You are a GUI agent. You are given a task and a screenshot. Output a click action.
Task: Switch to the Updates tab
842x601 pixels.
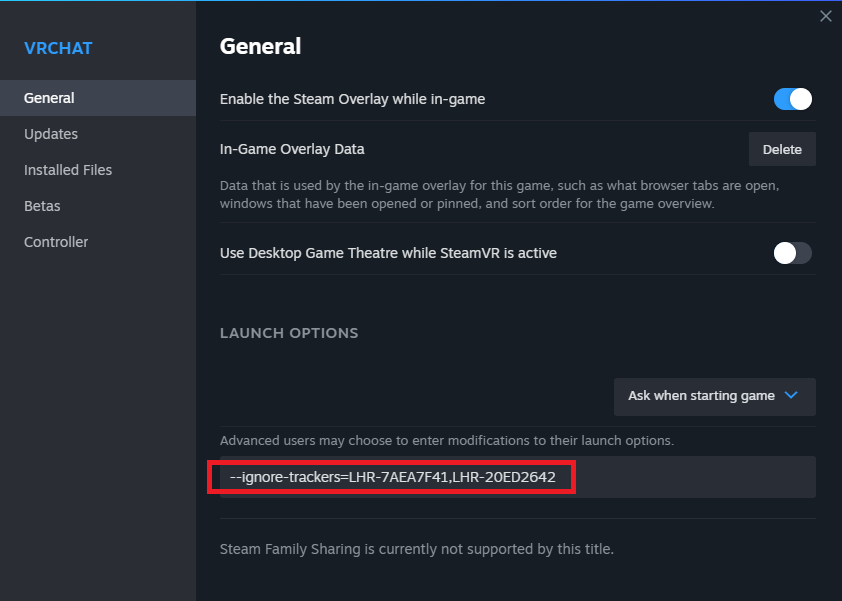click(51, 134)
